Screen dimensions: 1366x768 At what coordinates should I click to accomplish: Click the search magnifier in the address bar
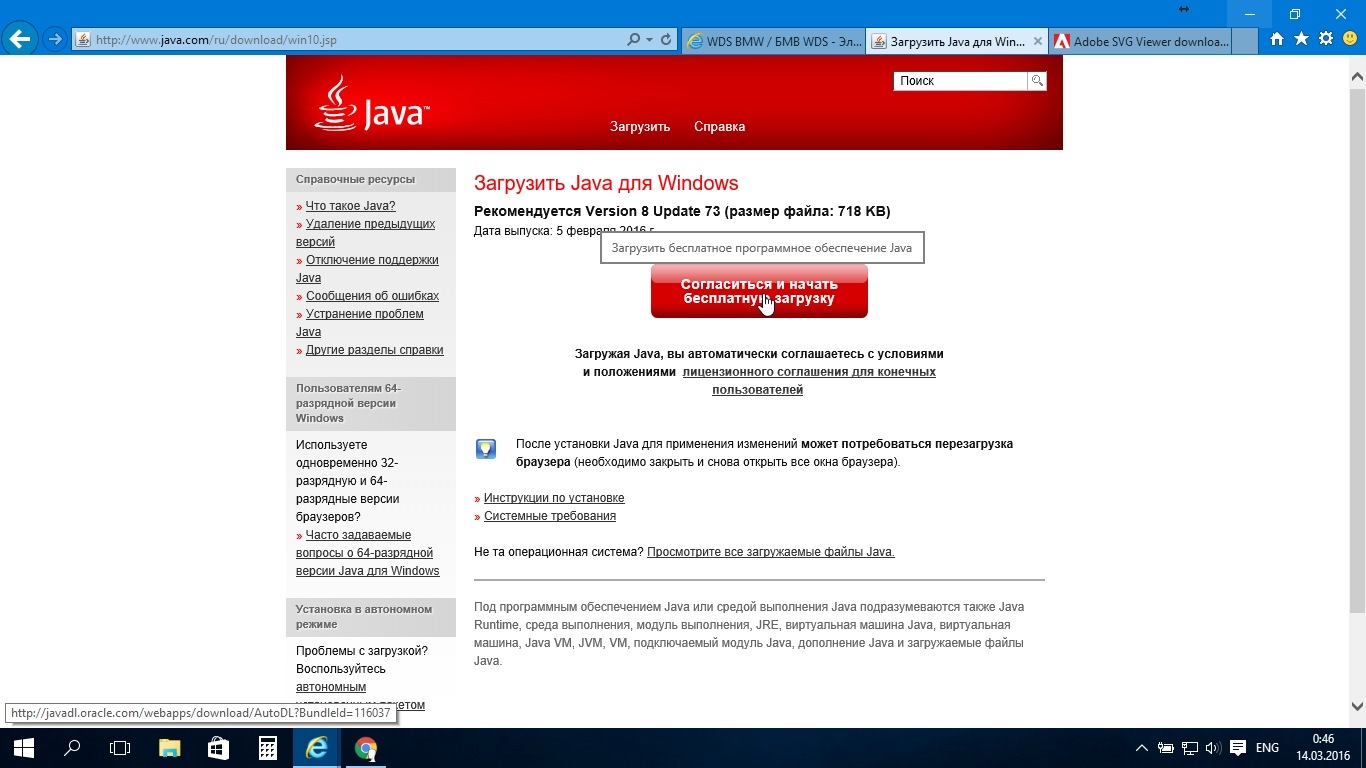(x=634, y=40)
